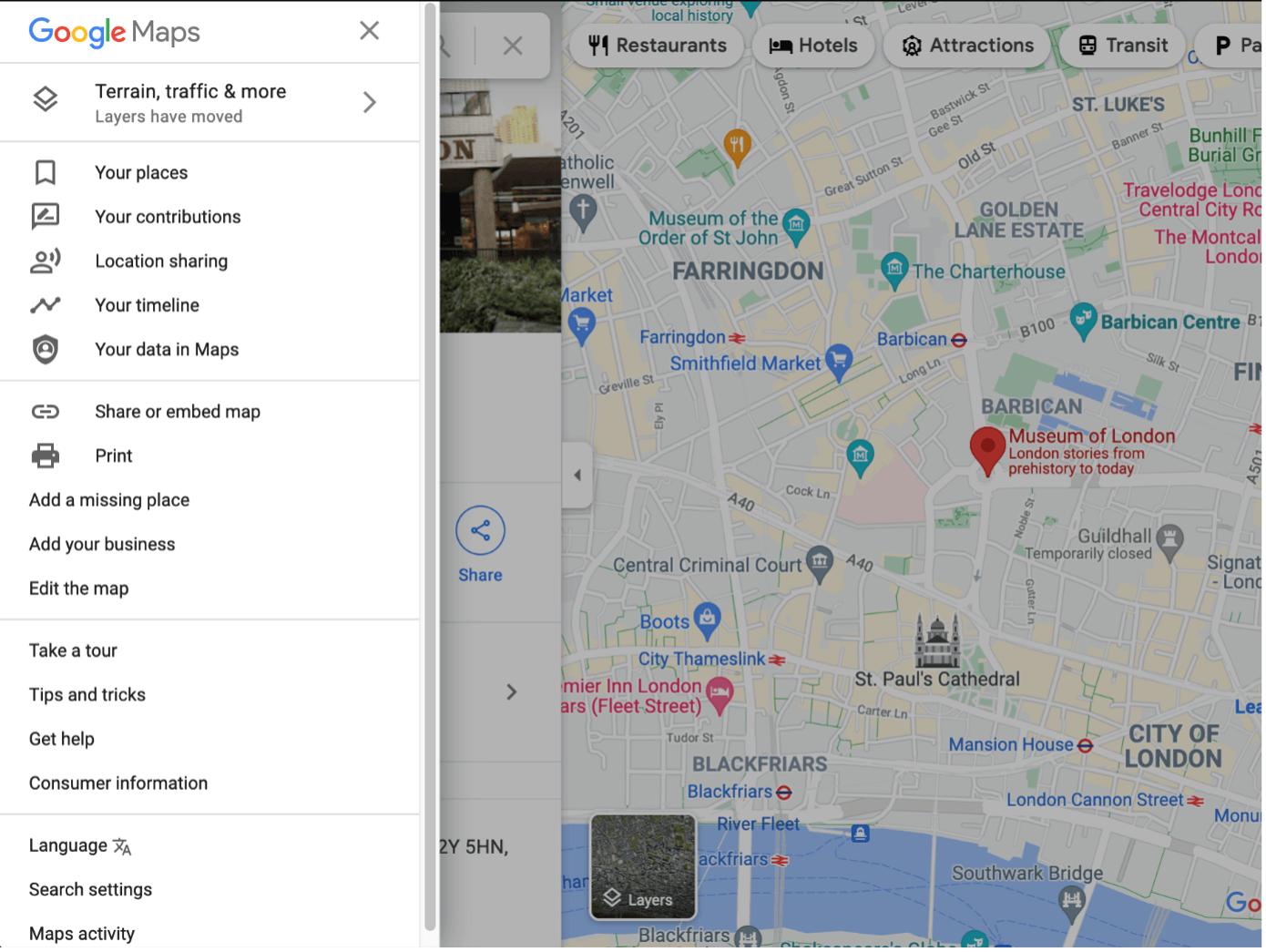The image size is (1266, 952).
Task: Open the Attractions category icon
Action: (x=911, y=45)
